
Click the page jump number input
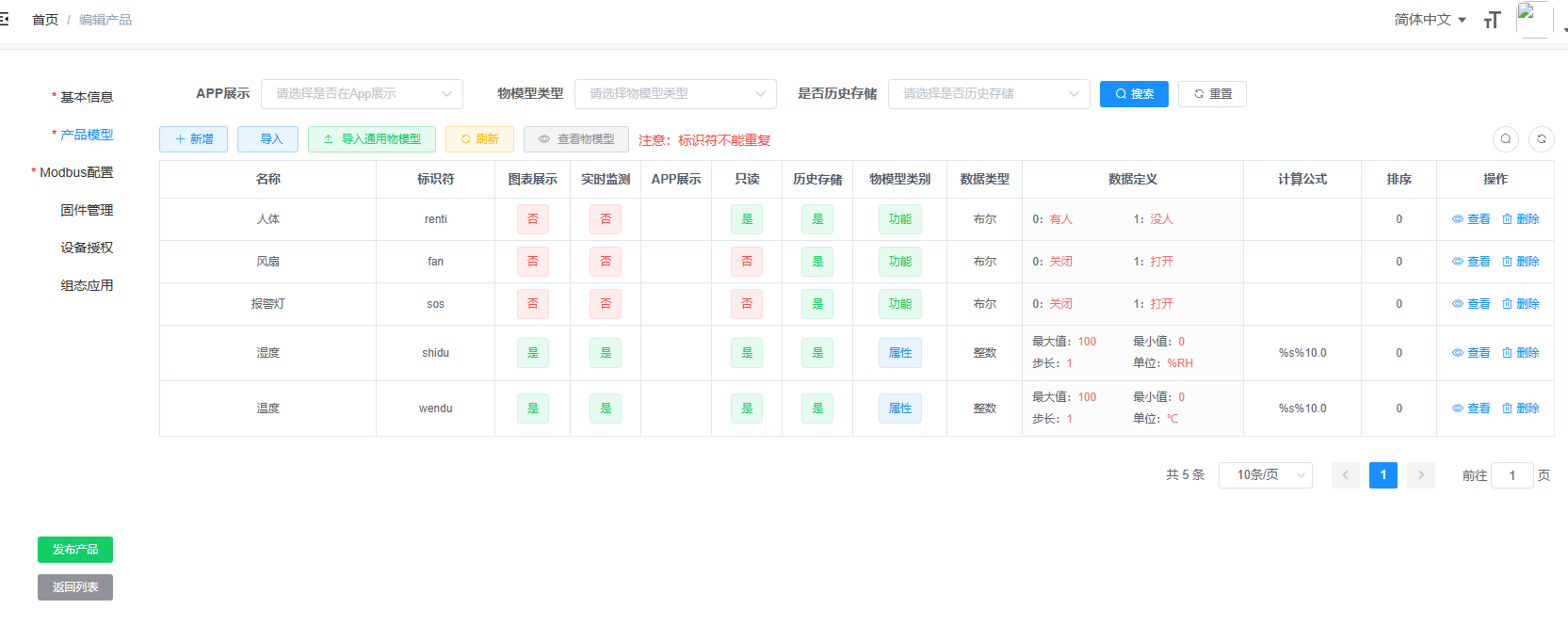pos(1511,475)
